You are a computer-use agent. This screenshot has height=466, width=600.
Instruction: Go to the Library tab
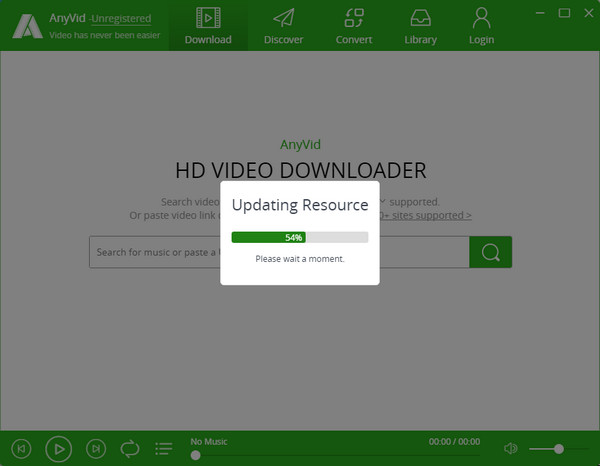[421, 26]
